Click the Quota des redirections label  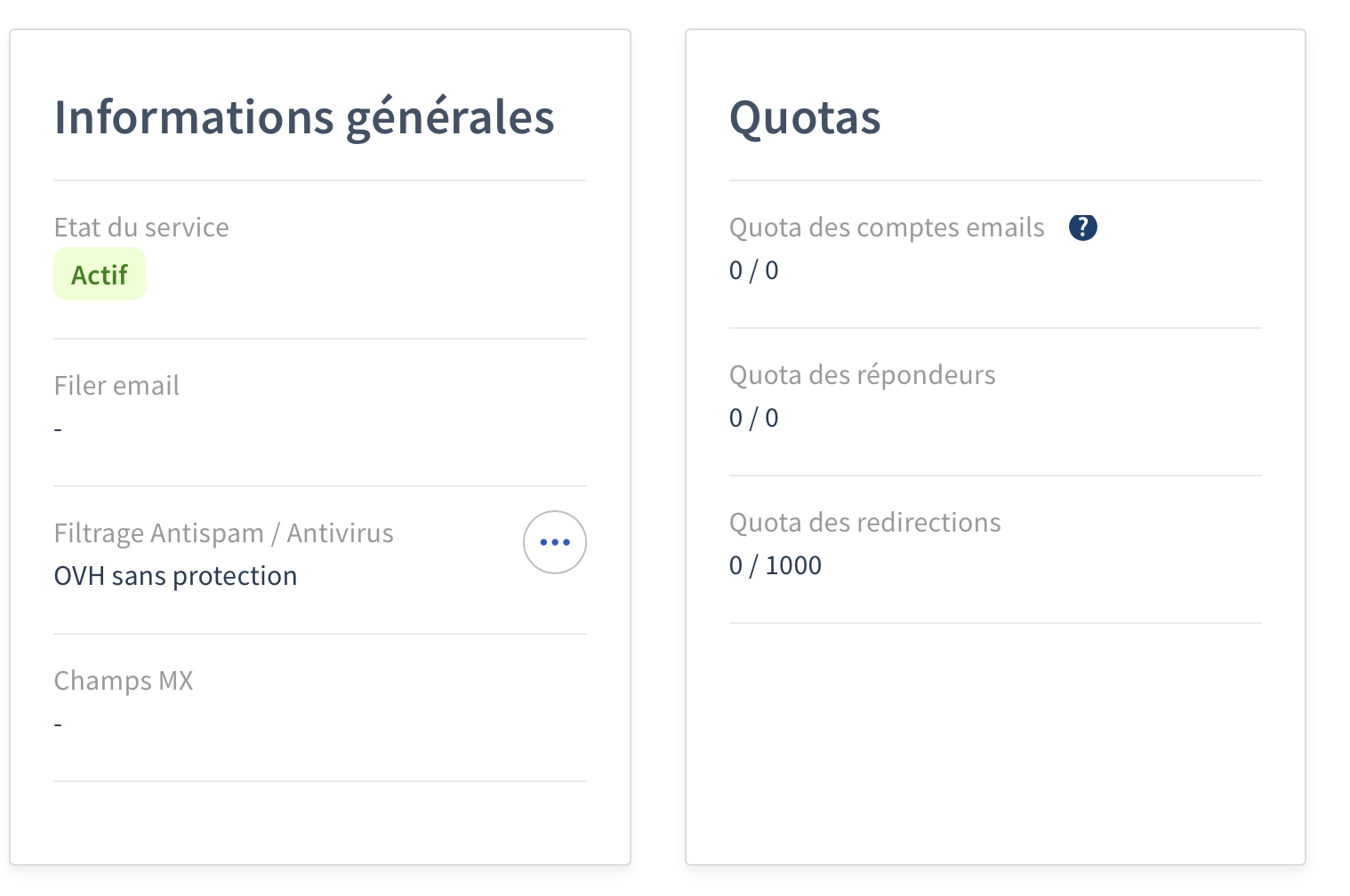(x=864, y=523)
